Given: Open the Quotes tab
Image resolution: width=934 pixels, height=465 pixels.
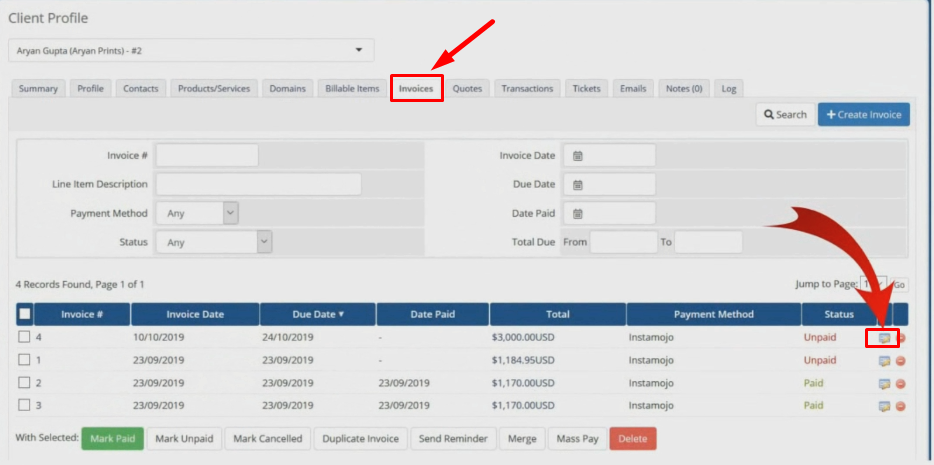Looking at the screenshot, I should click(467, 89).
